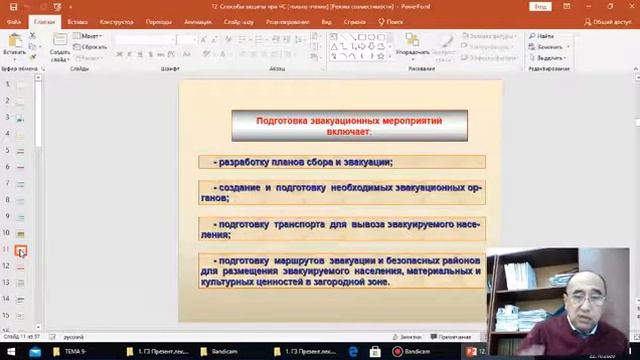Open the Layout (Макет) dropdown
This screenshot has width=640, height=360.
88,36
